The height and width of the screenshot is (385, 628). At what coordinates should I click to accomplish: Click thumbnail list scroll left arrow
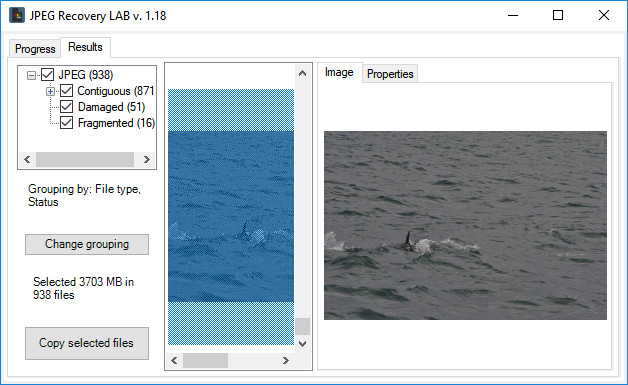click(x=174, y=361)
